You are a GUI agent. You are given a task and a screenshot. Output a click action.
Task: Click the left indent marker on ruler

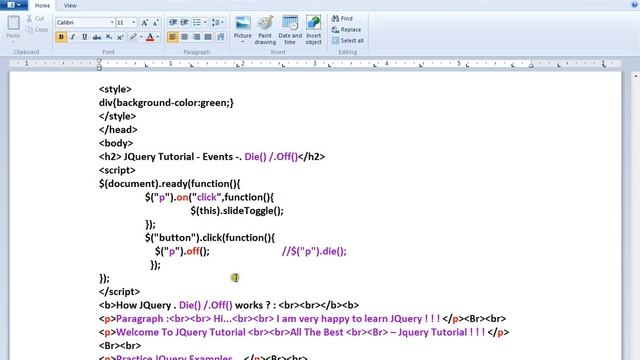pyautogui.click(x=99, y=64)
